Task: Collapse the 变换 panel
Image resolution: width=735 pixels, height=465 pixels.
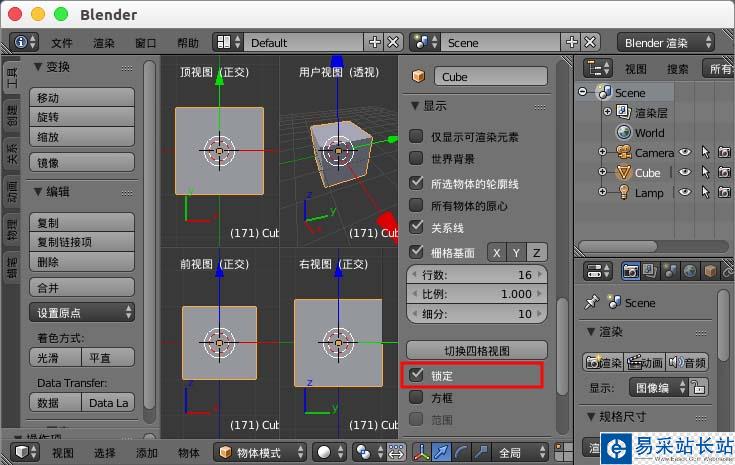Action: [38, 67]
